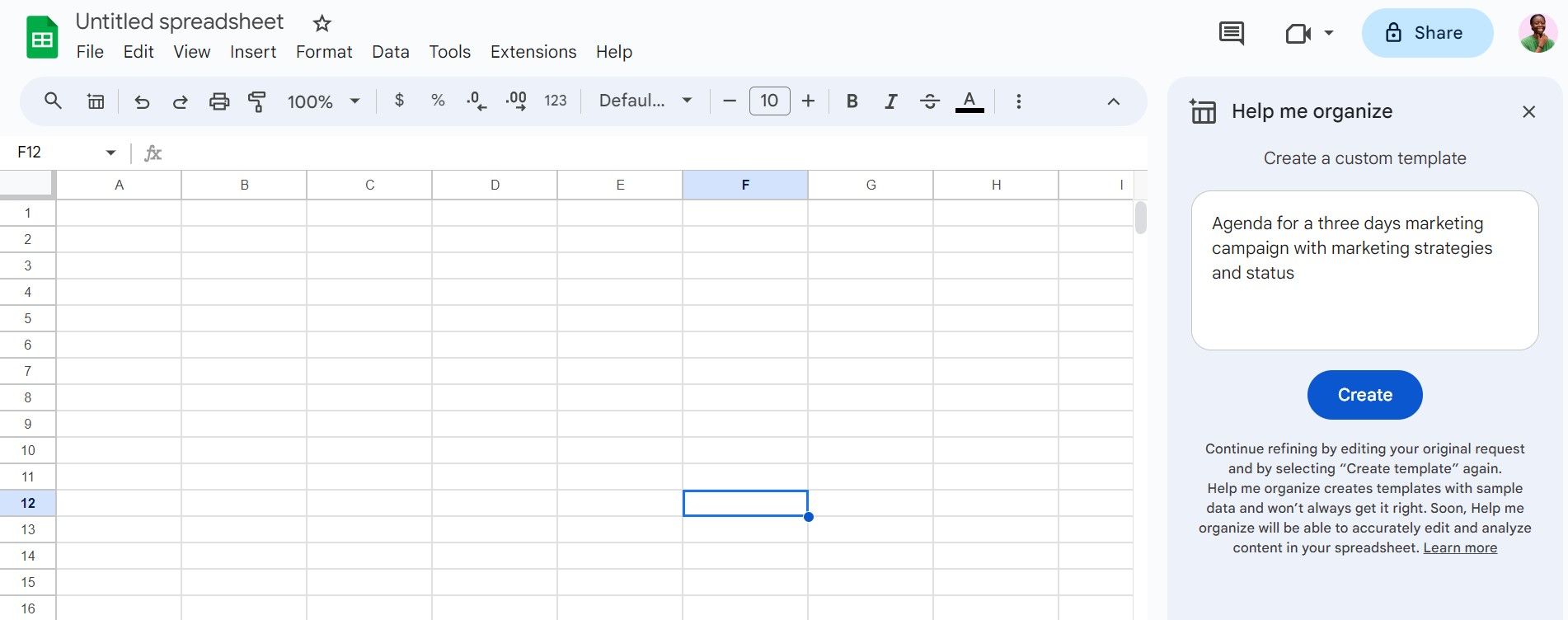Click the Help me organize panel title icon
The image size is (1568, 620).
(1203, 110)
